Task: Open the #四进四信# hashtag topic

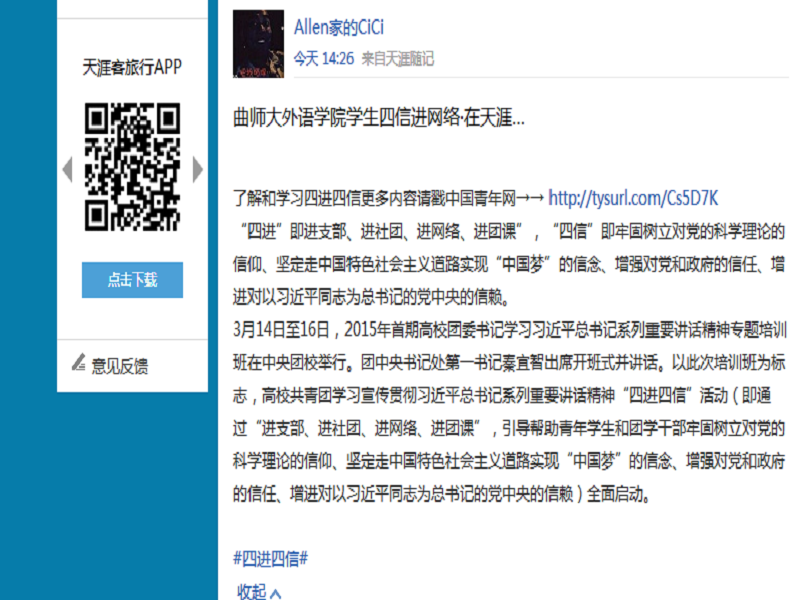Action: point(270,559)
